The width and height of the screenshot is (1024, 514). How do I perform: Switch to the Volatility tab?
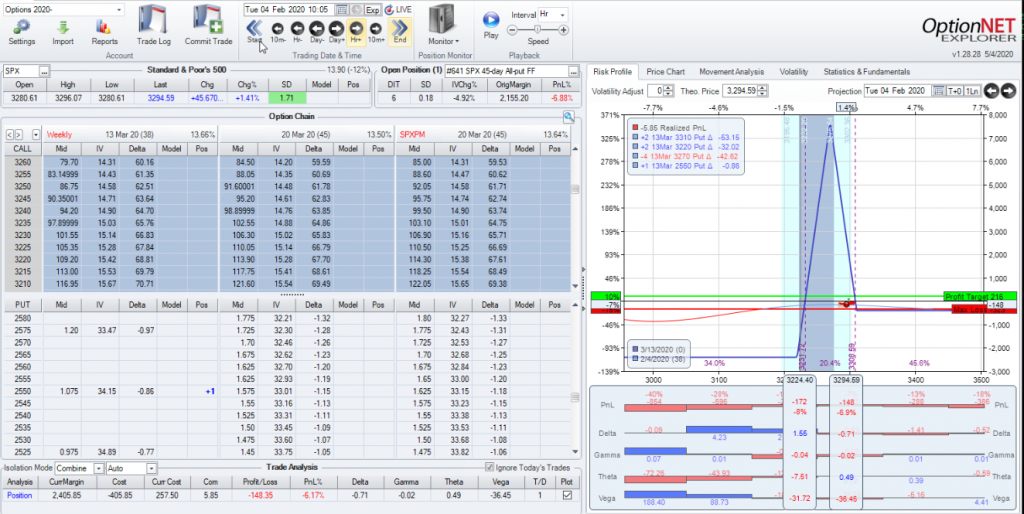pos(793,72)
